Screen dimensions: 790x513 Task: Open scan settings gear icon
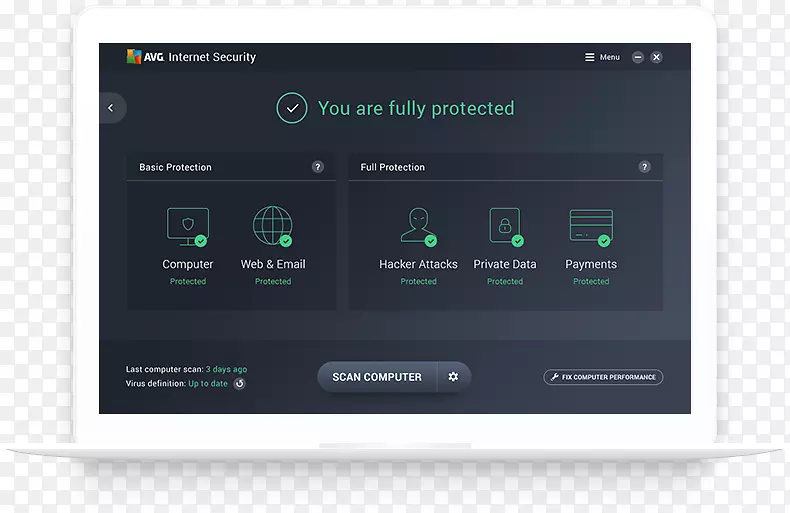(453, 377)
